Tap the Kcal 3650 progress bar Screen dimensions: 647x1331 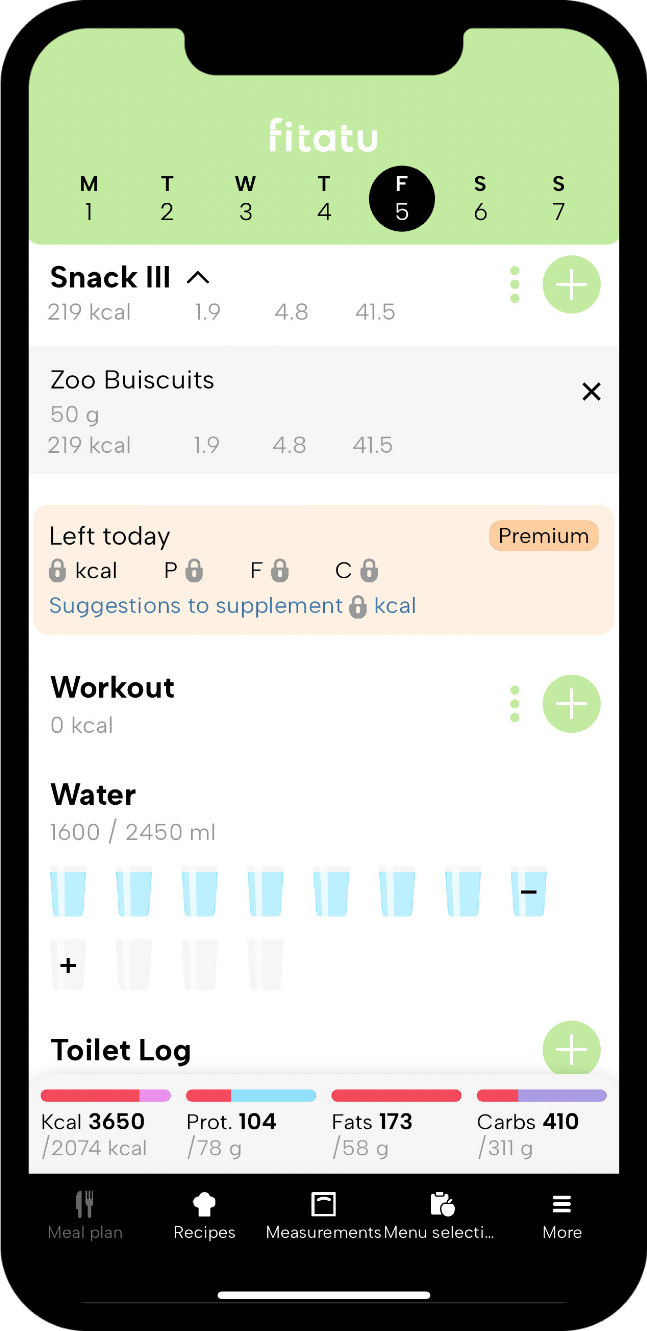[105, 1096]
